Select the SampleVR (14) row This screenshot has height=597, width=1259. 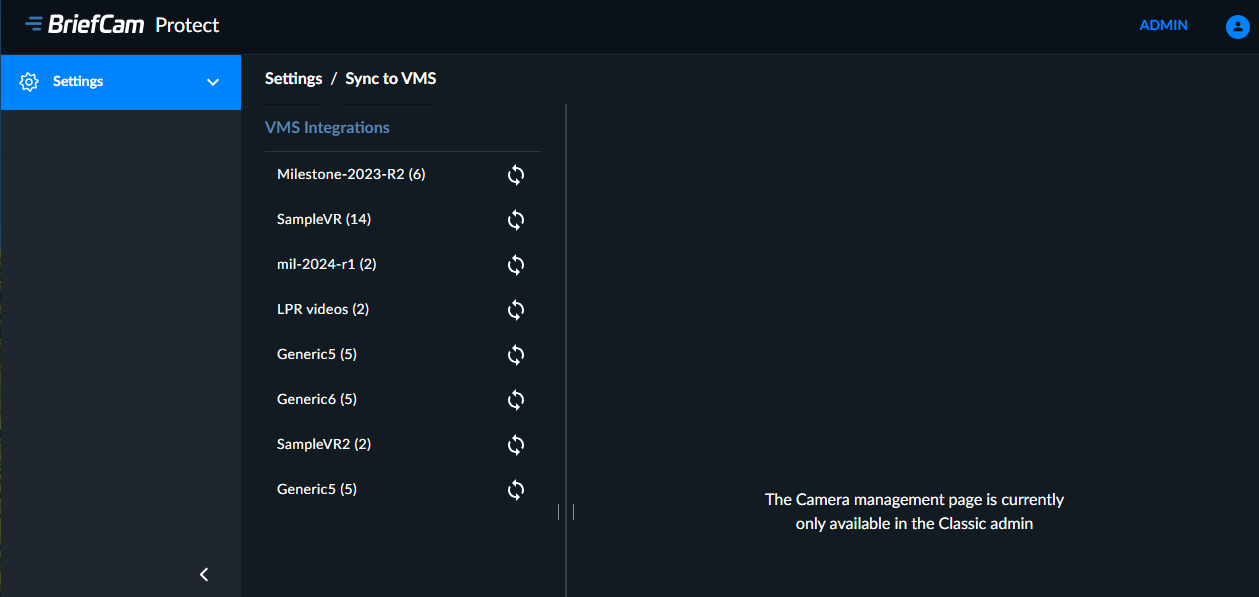403,220
